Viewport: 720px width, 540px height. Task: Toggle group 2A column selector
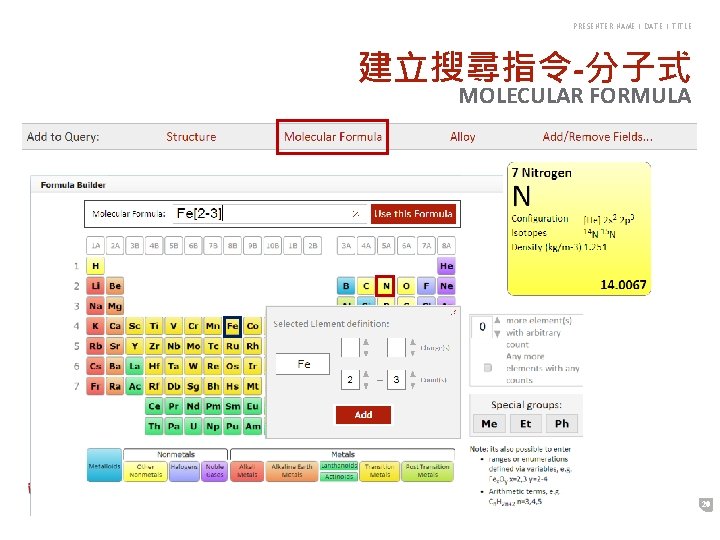click(x=115, y=246)
